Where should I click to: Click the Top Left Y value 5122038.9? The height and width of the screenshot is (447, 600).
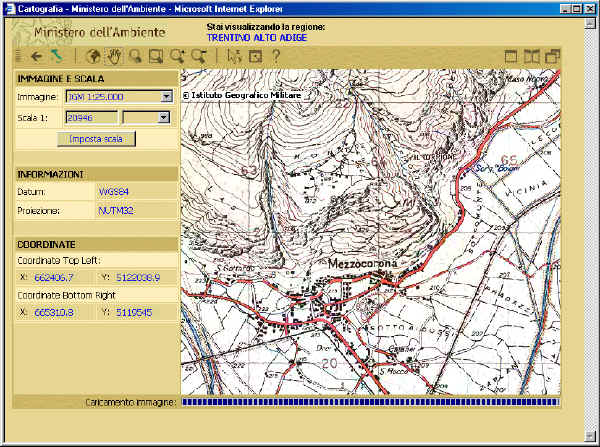coord(138,277)
